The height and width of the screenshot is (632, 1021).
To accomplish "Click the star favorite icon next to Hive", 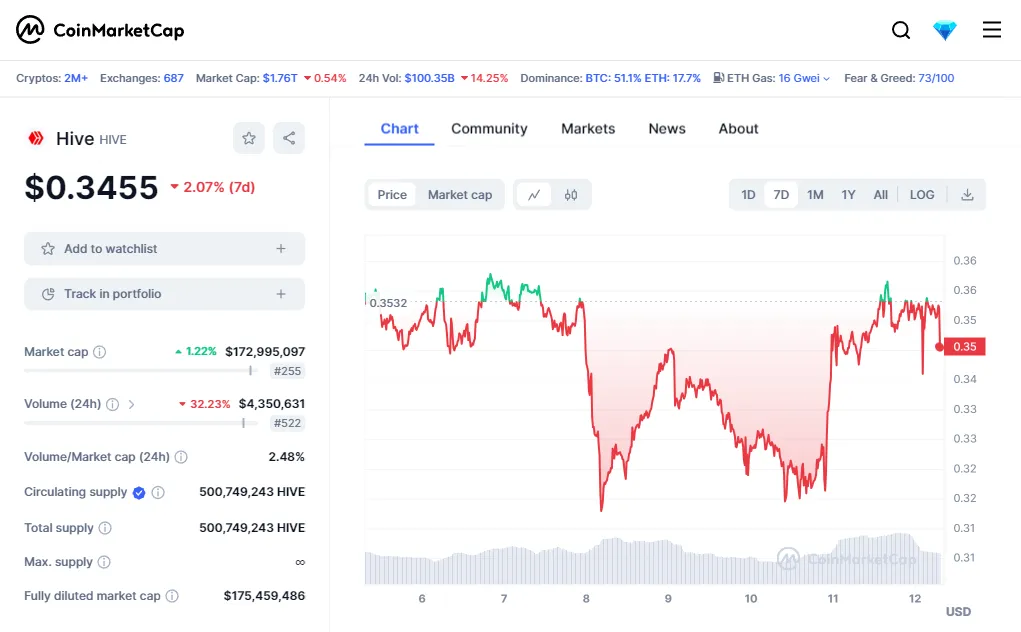I will 249,138.
